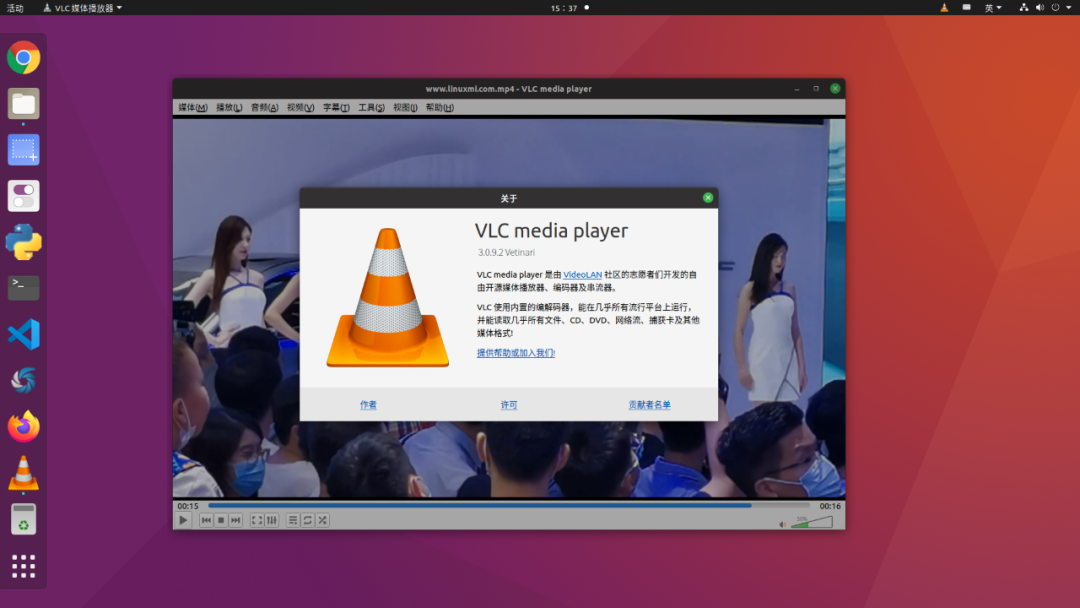The width and height of the screenshot is (1080, 608).
Task: Open Files manager from the dock
Action: [x=23, y=104]
